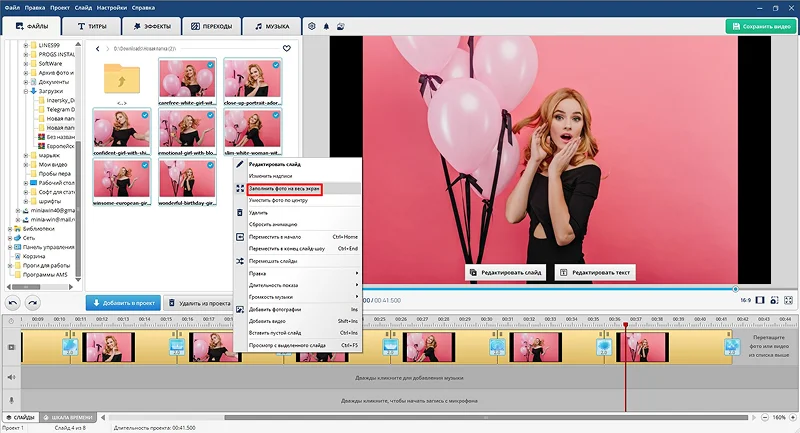The width and height of the screenshot is (800, 433).
Task: Expand the Сеть tree node
Action: (x=10, y=238)
